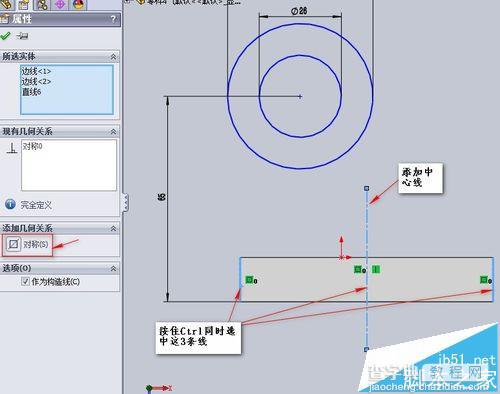Select the top endpoint of the centerline
500x394 pixels.
click(367, 188)
